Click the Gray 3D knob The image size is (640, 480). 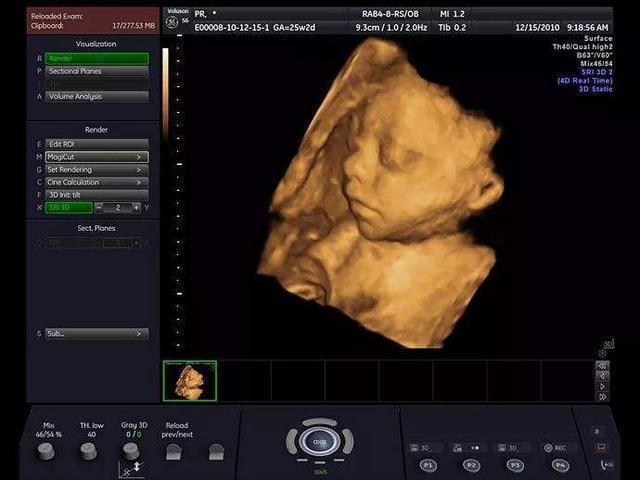(x=130, y=451)
